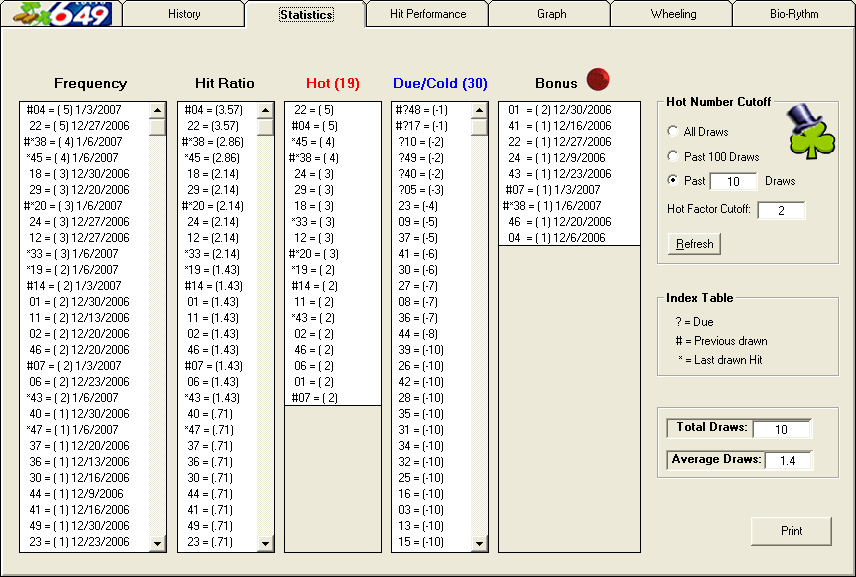The height and width of the screenshot is (577, 856).
Task: Go to the Wheeling tab
Action: click(672, 14)
